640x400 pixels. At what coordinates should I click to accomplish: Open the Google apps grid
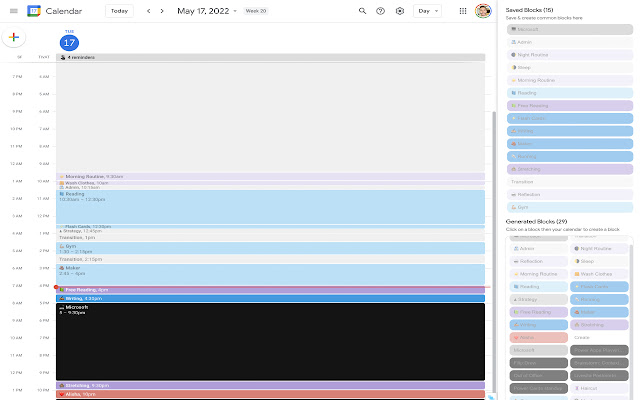463,11
